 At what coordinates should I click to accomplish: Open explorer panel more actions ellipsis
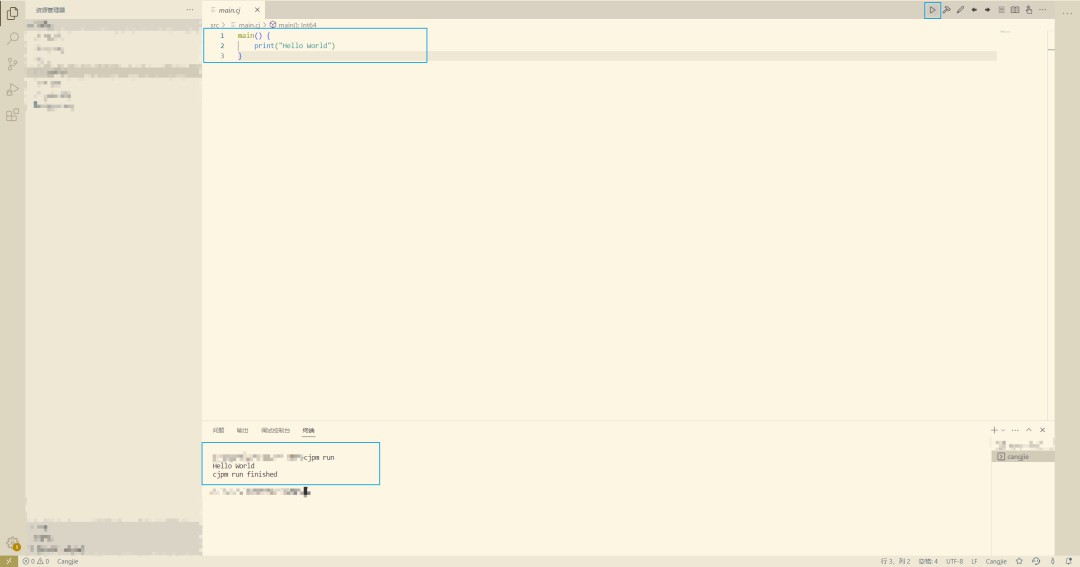190,10
